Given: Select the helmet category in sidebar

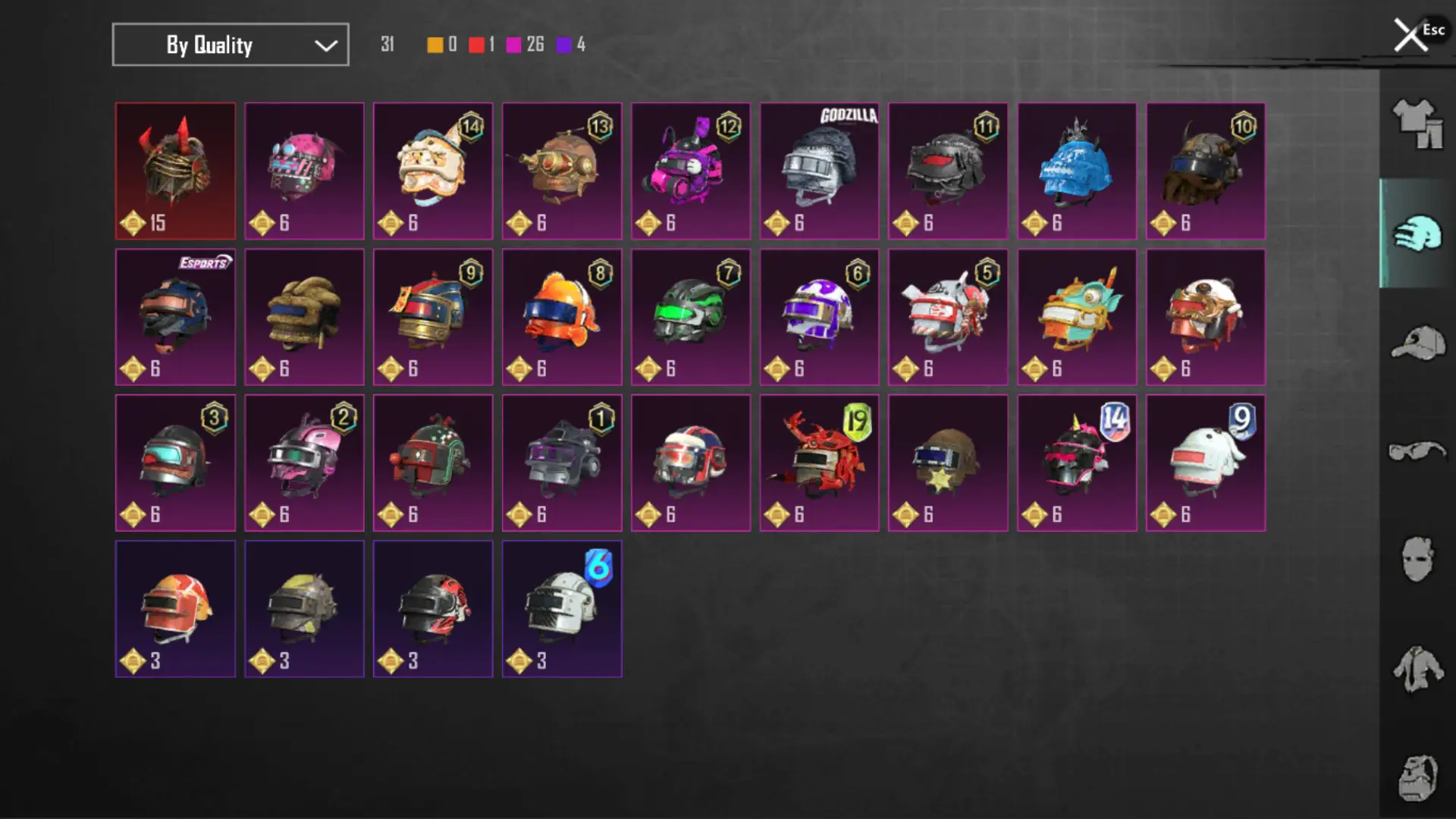Looking at the screenshot, I should coord(1417,233).
